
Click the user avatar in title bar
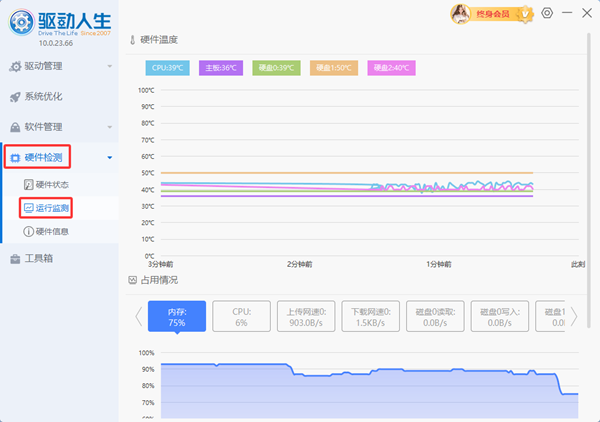click(x=462, y=13)
